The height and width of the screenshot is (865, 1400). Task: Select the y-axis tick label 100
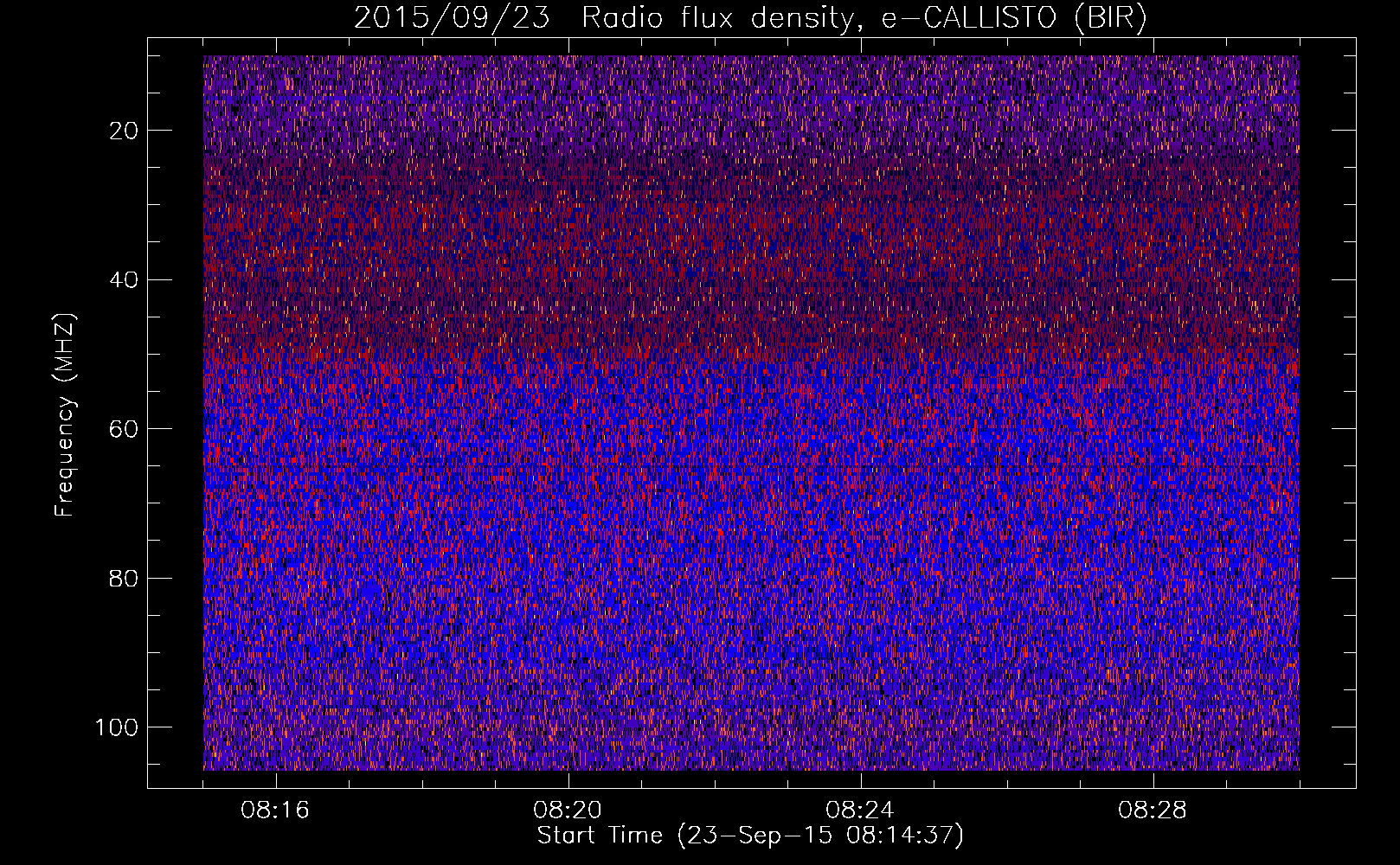click(118, 727)
